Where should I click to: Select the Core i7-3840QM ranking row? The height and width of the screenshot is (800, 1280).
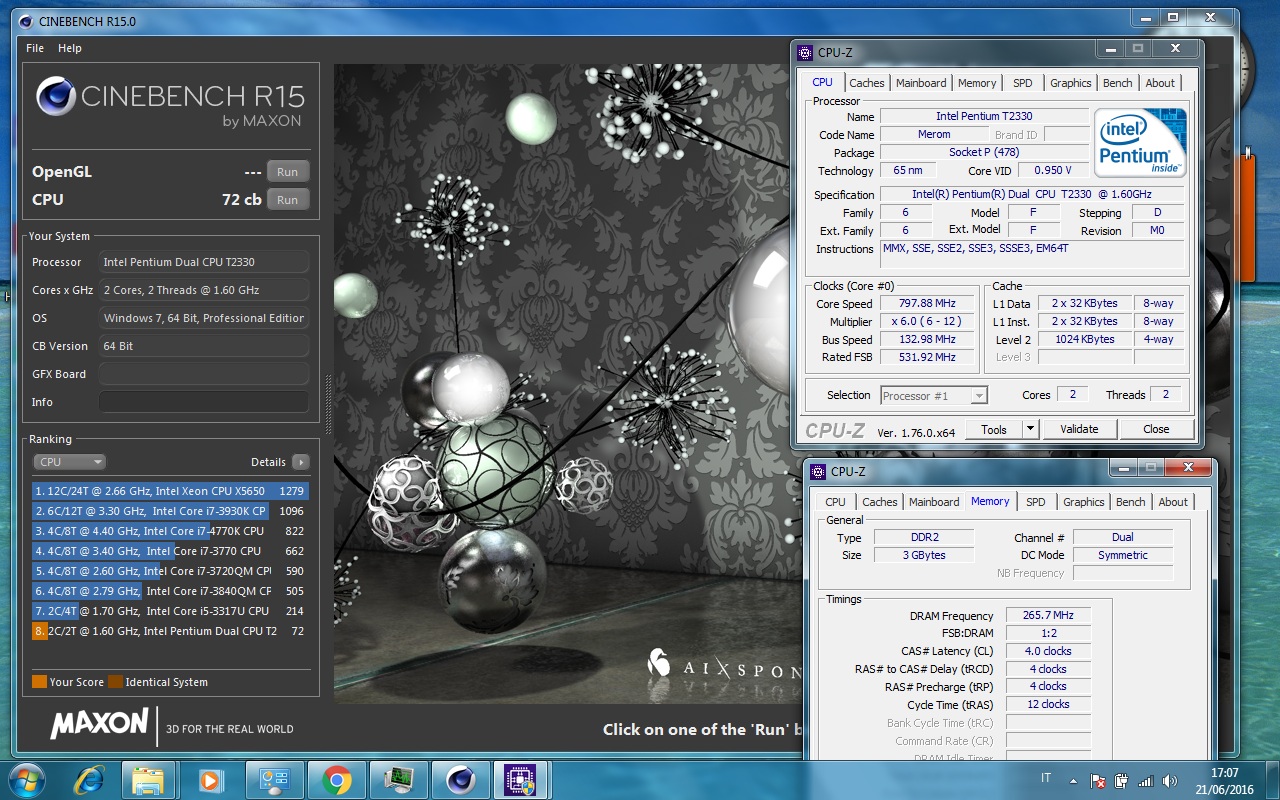pyautogui.click(x=170, y=591)
